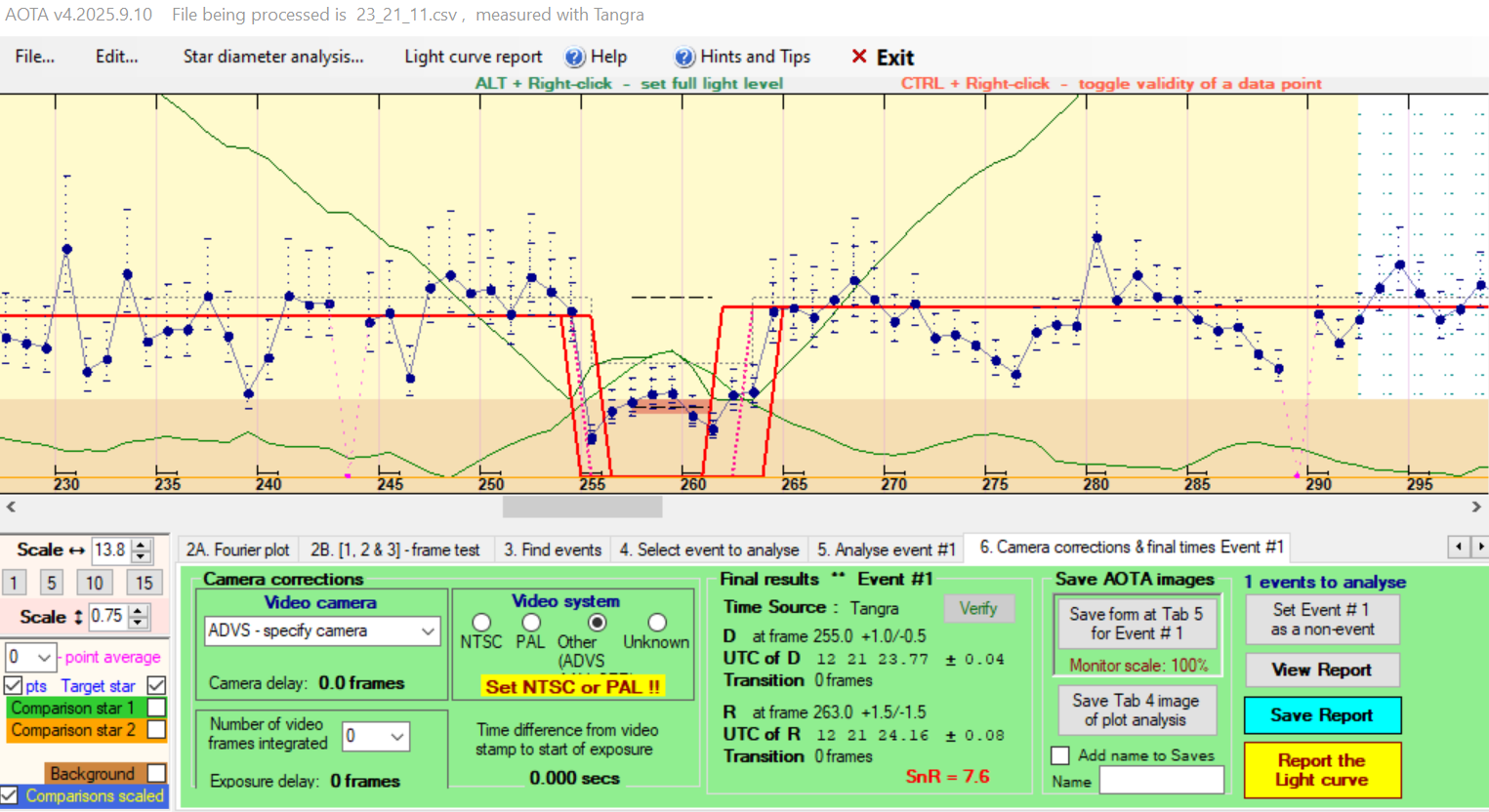Click the Save Report button

coord(1321,715)
